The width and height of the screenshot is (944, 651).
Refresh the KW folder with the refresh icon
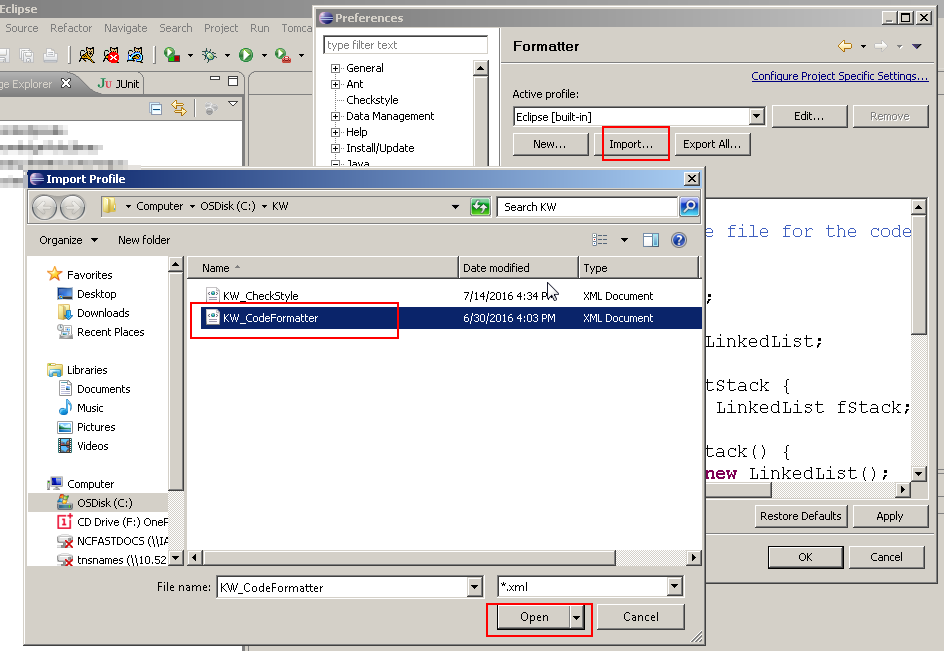coord(480,207)
